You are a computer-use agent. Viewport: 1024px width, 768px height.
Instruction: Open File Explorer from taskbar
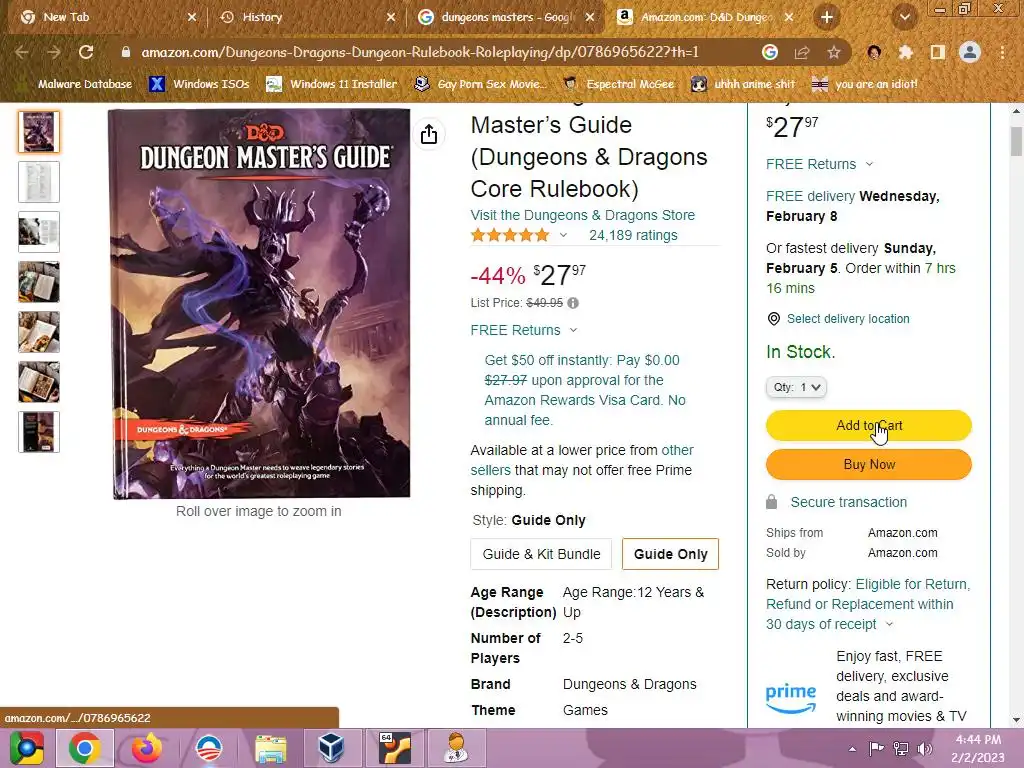270,748
